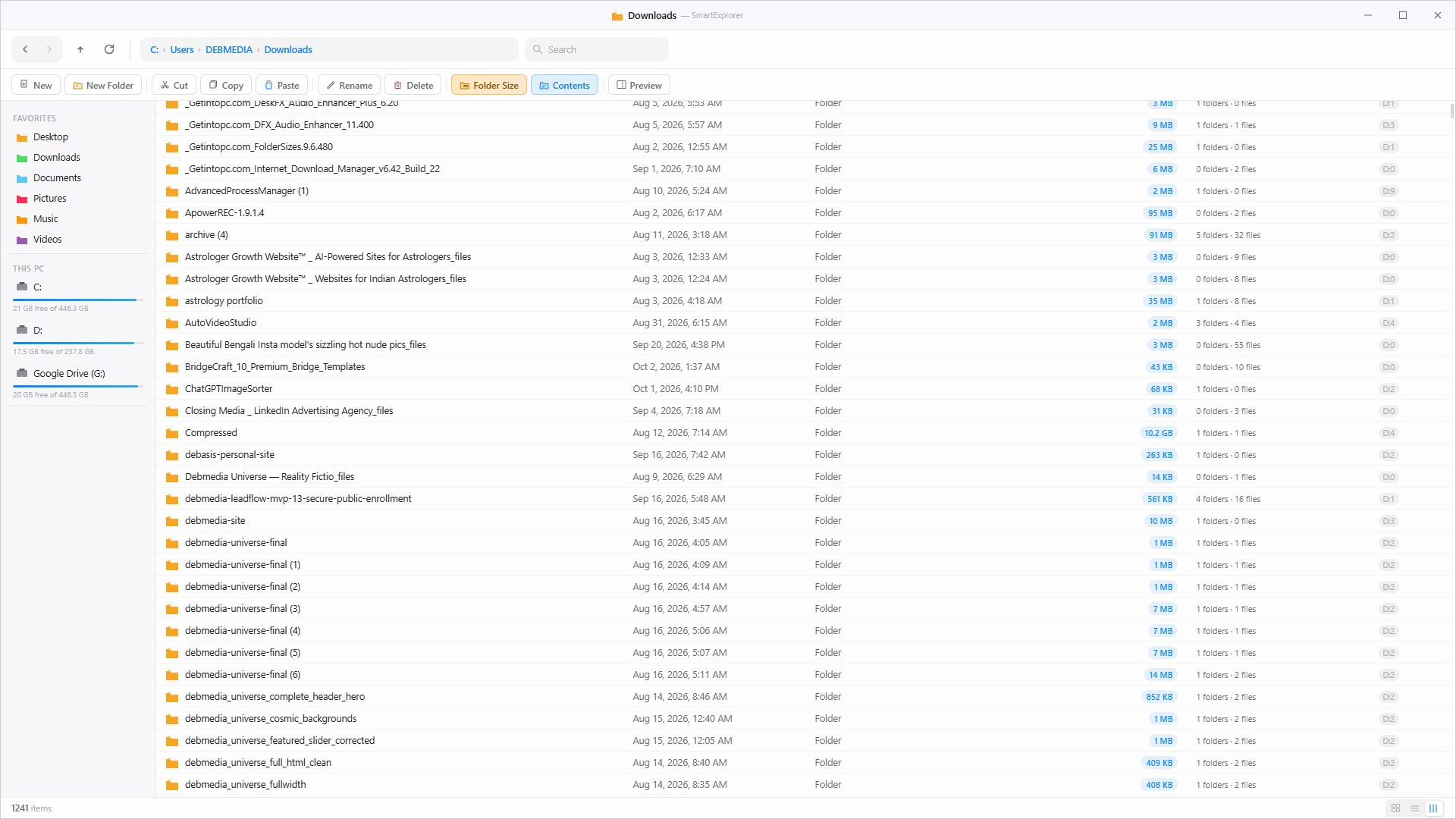Click the Paste button
This screenshot has height=819, width=1456.
click(x=282, y=85)
